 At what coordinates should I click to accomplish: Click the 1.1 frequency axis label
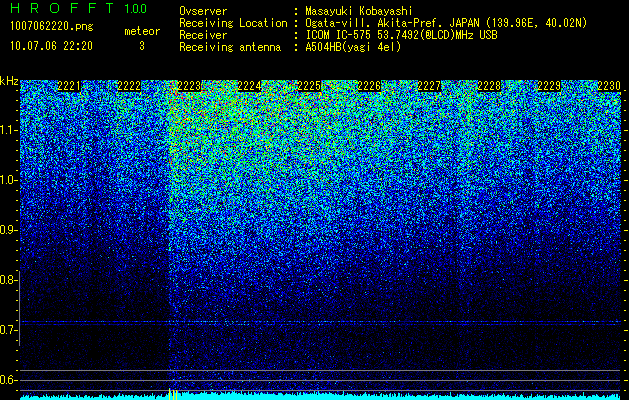click(9, 131)
